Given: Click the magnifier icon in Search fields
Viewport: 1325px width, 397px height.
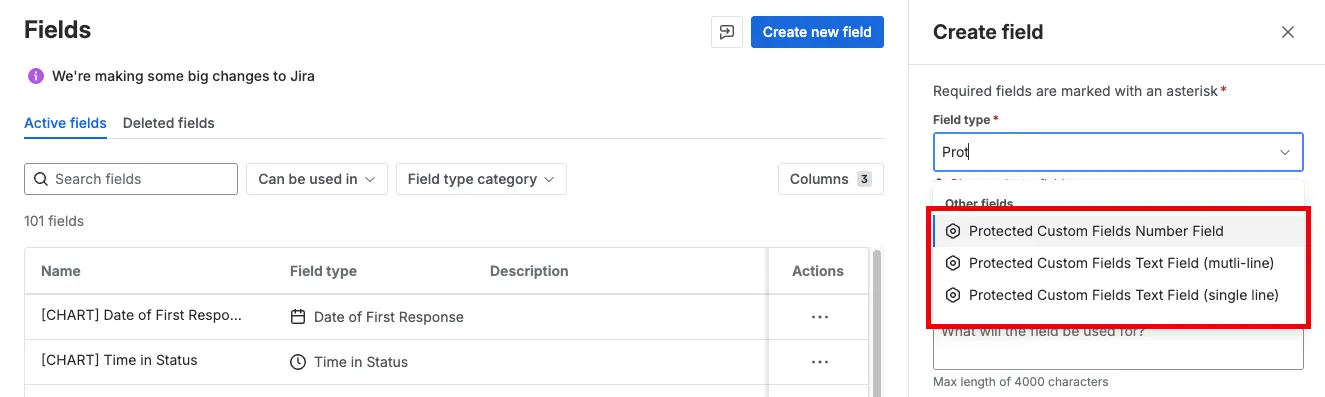Looking at the screenshot, I should [41, 179].
